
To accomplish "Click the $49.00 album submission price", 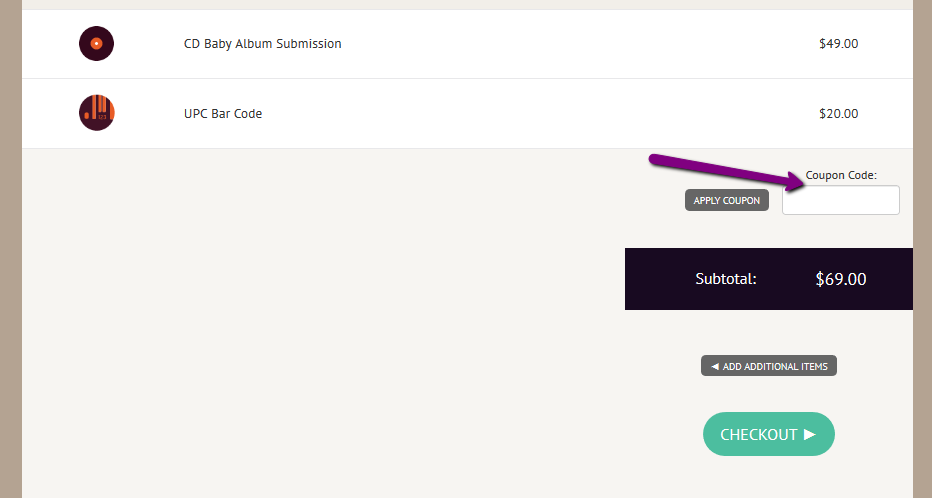I will pyautogui.click(x=838, y=43).
